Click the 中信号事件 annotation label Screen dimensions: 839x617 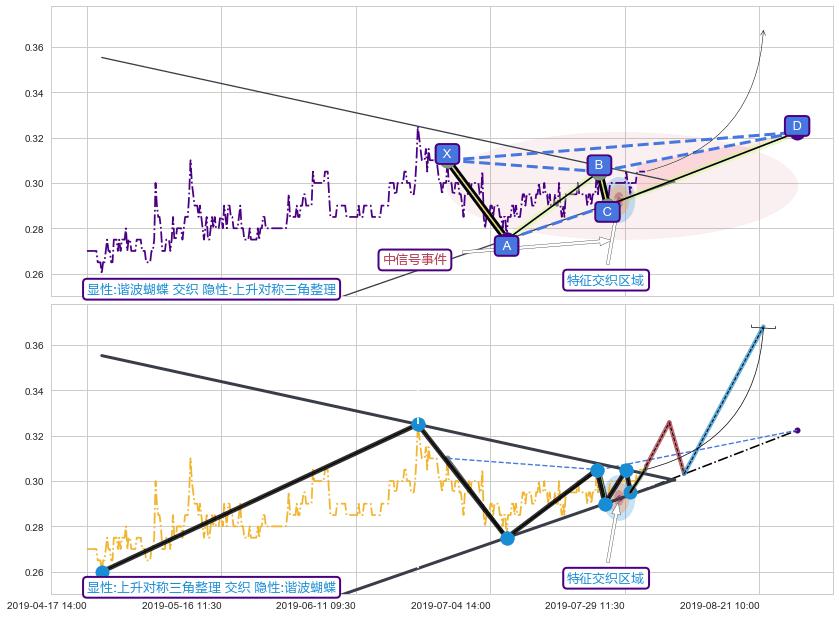414,260
